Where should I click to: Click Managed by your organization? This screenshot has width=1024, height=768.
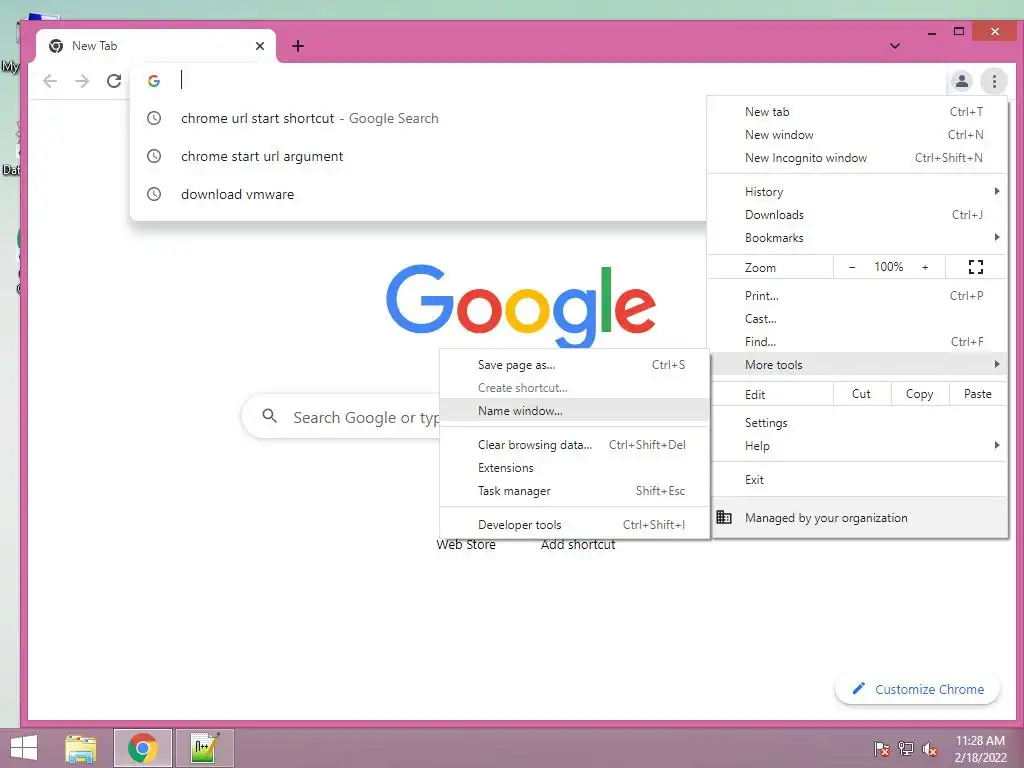click(x=857, y=517)
